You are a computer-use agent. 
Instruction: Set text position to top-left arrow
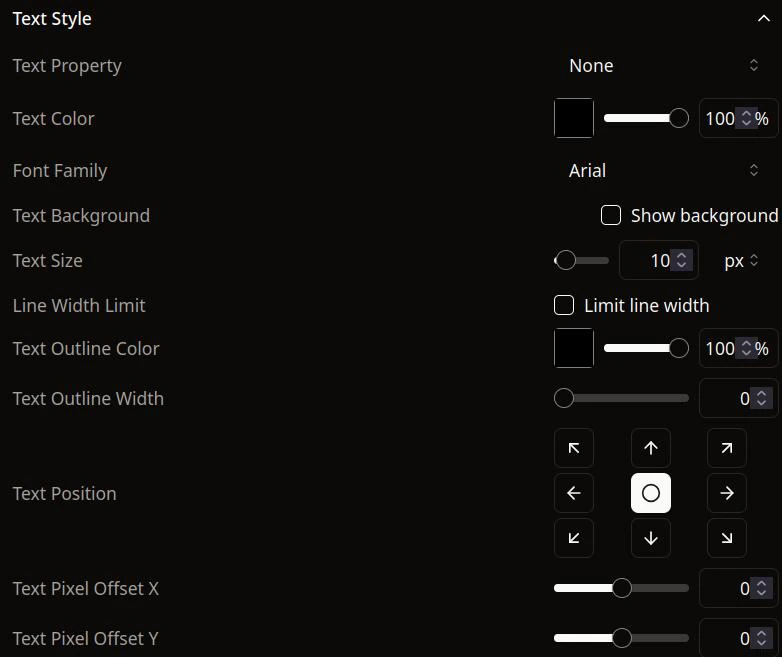coord(574,448)
